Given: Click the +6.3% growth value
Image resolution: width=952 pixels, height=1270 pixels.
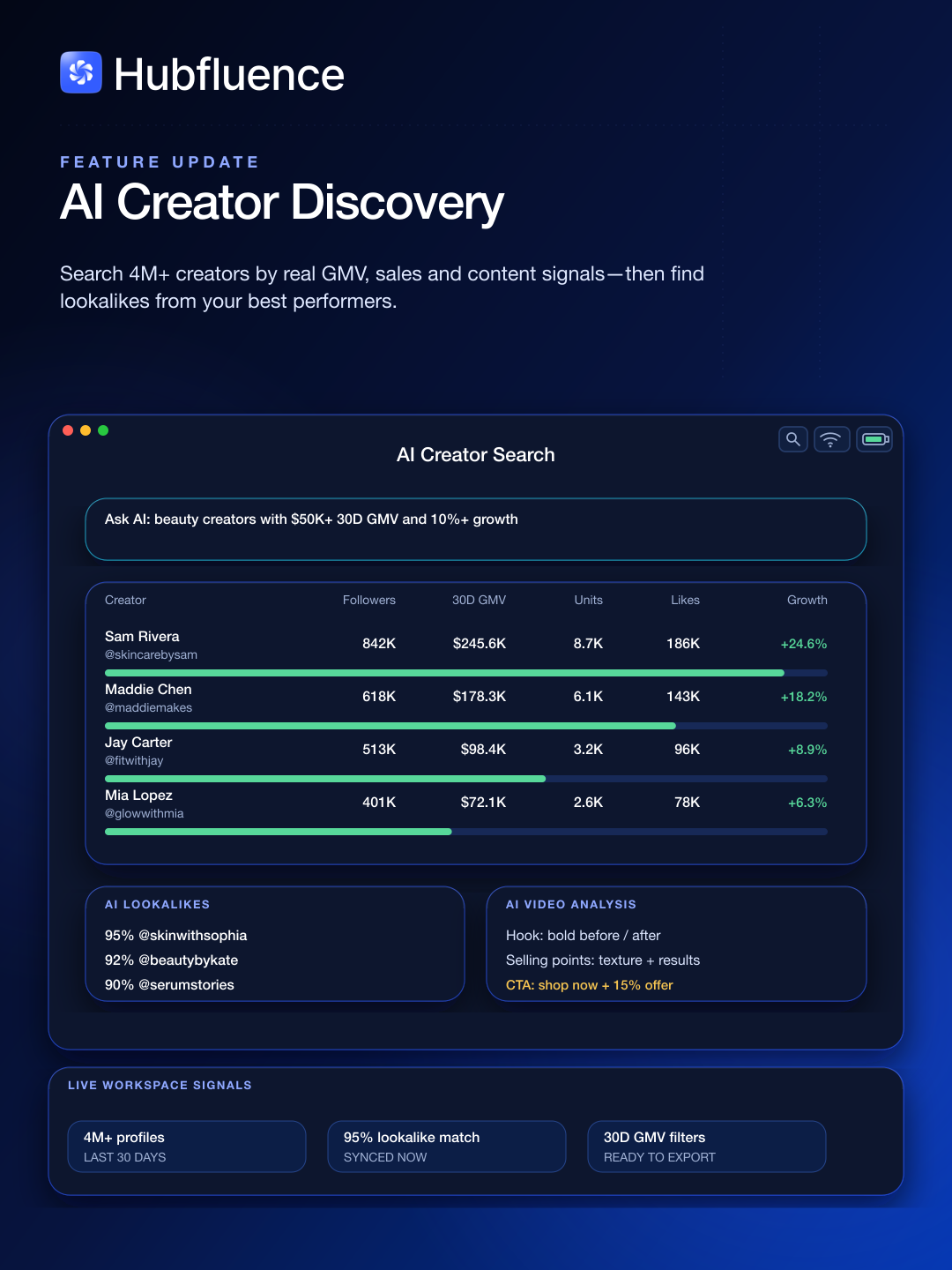Looking at the screenshot, I should (807, 803).
